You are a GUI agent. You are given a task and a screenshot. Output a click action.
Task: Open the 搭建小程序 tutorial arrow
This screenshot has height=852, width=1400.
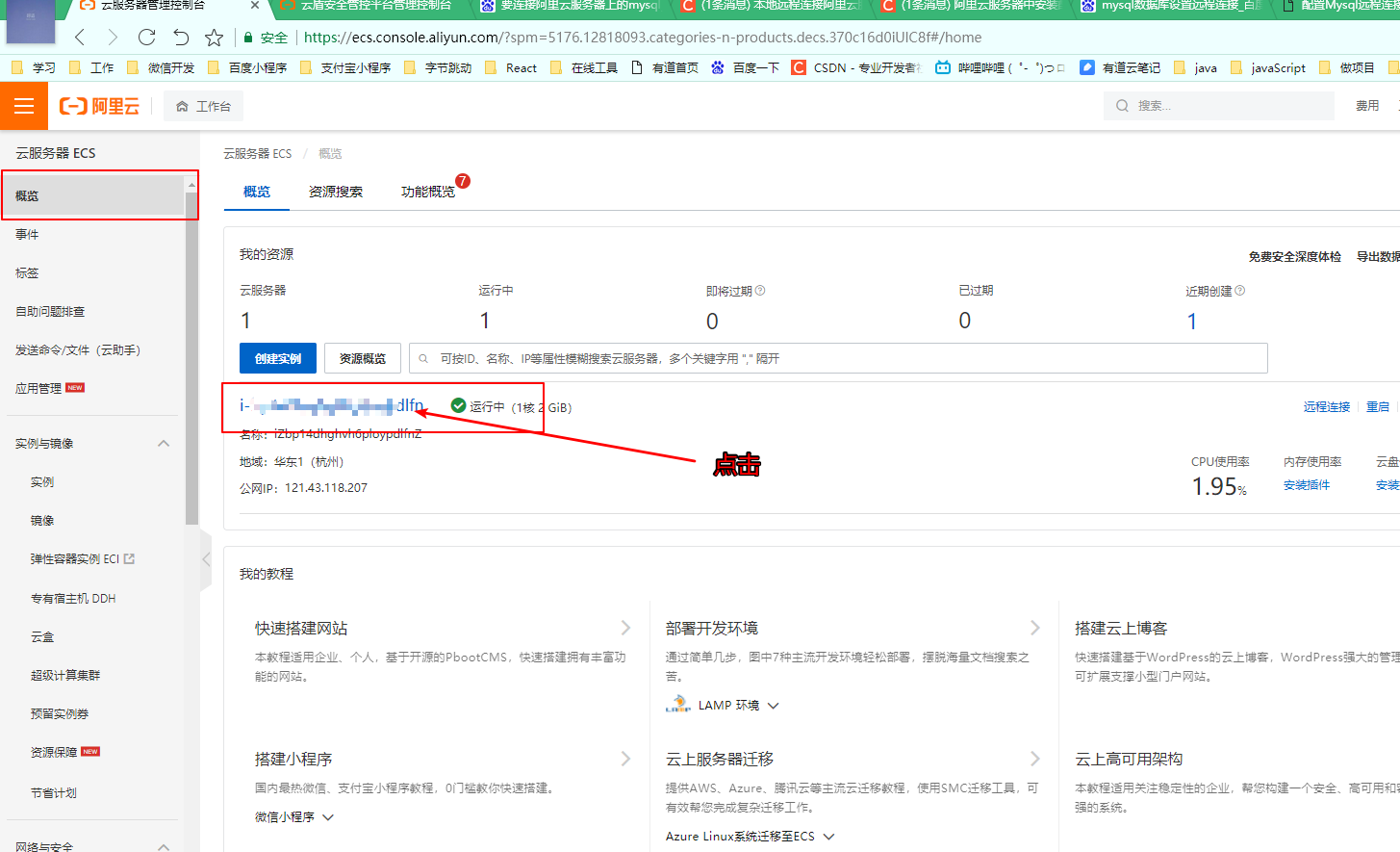(626, 759)
